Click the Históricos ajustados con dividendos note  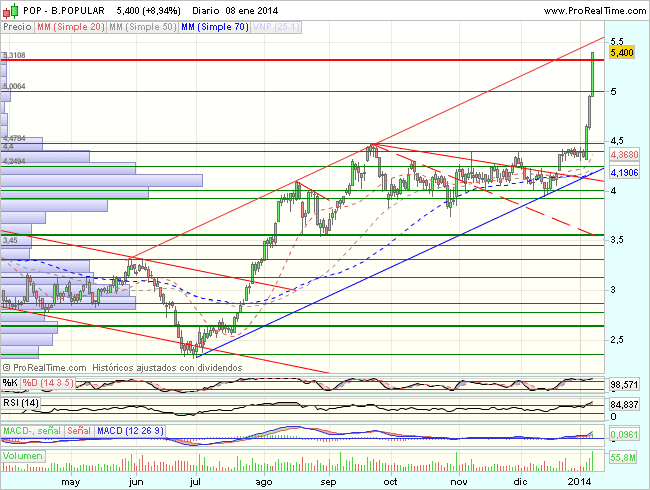coord(167,368)
